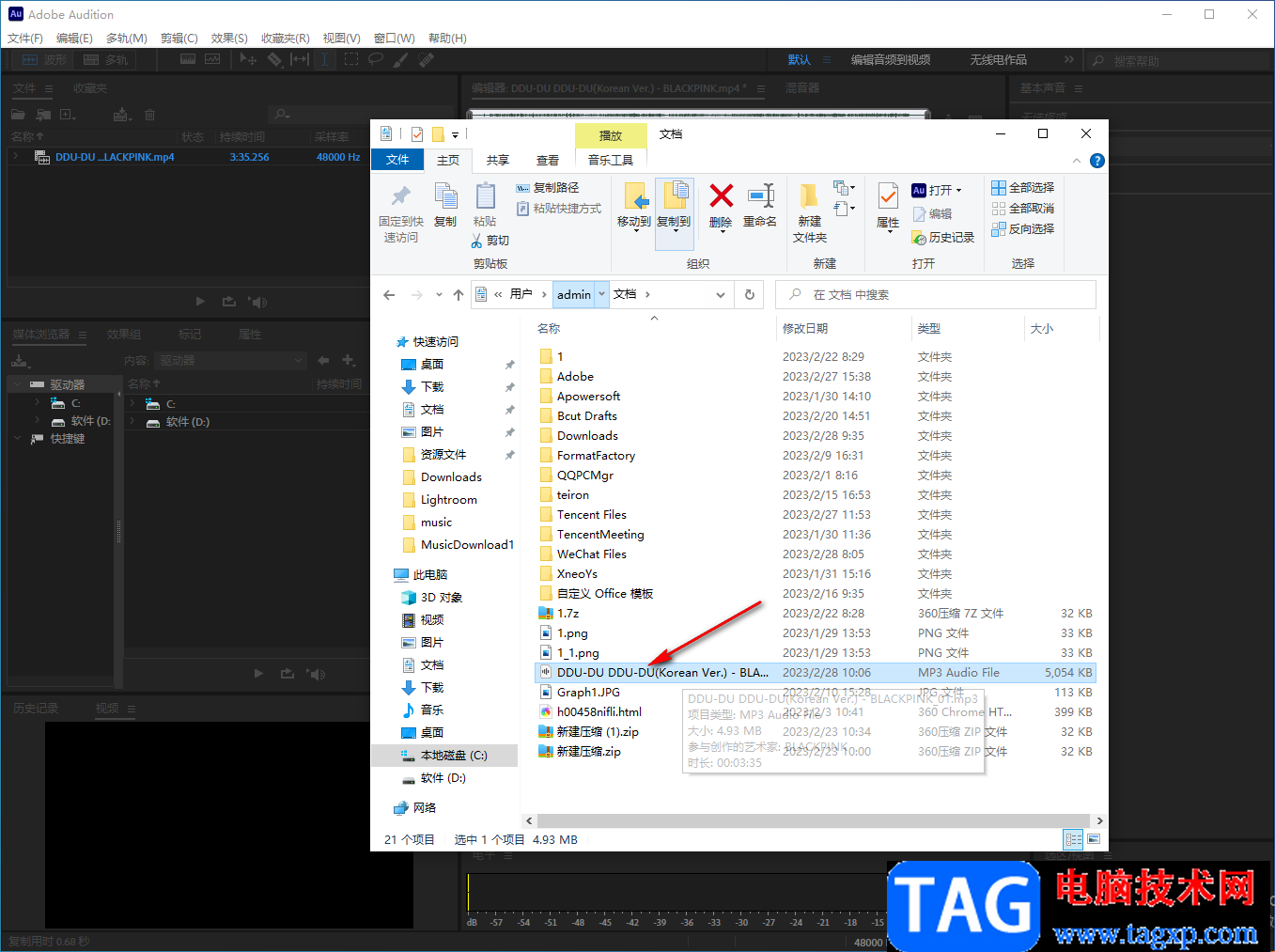Click back arrow in Audition Media Browser

tap(323, 360)
